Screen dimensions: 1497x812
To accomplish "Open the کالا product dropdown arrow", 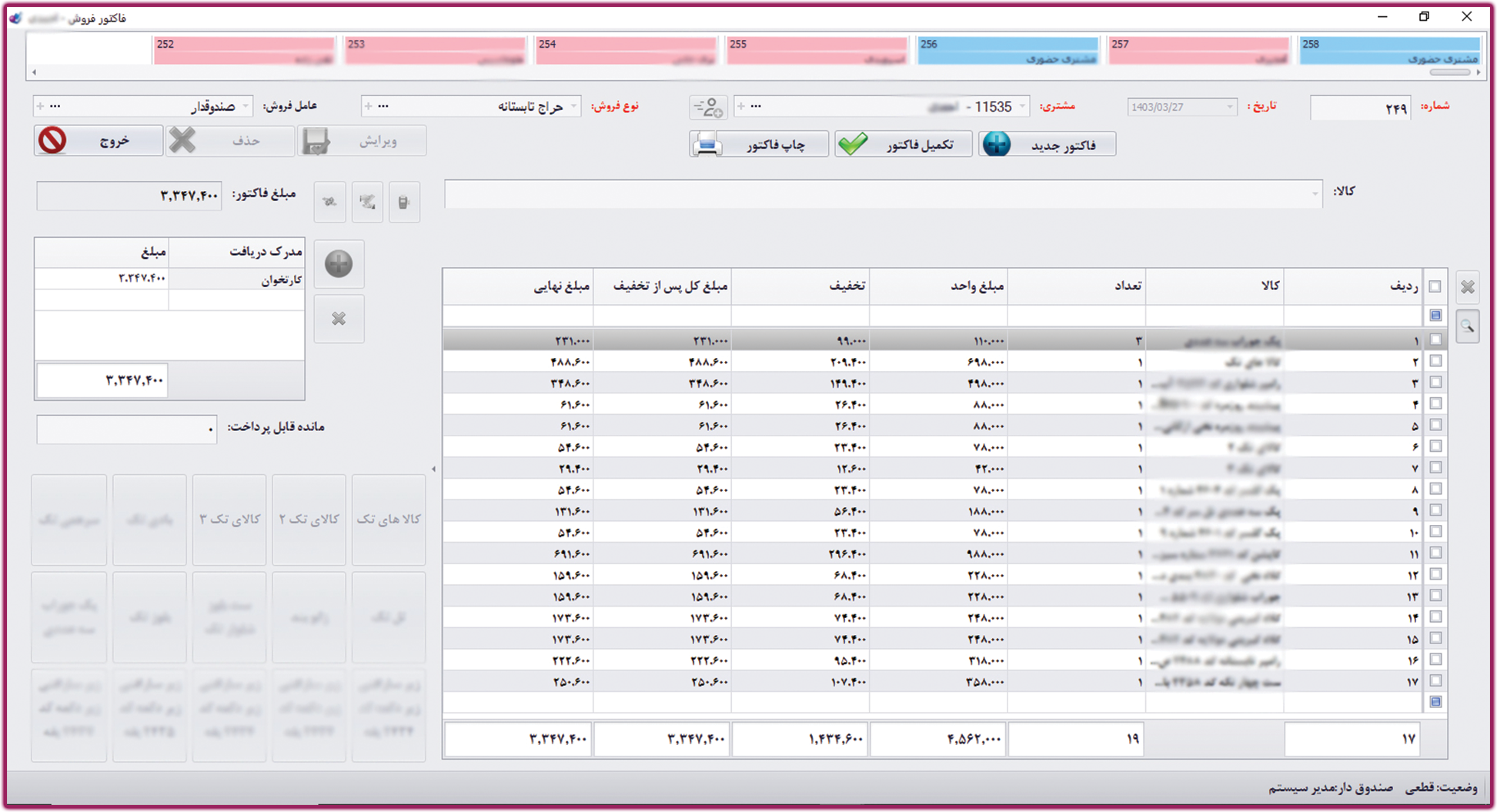I will (1315, 194).
